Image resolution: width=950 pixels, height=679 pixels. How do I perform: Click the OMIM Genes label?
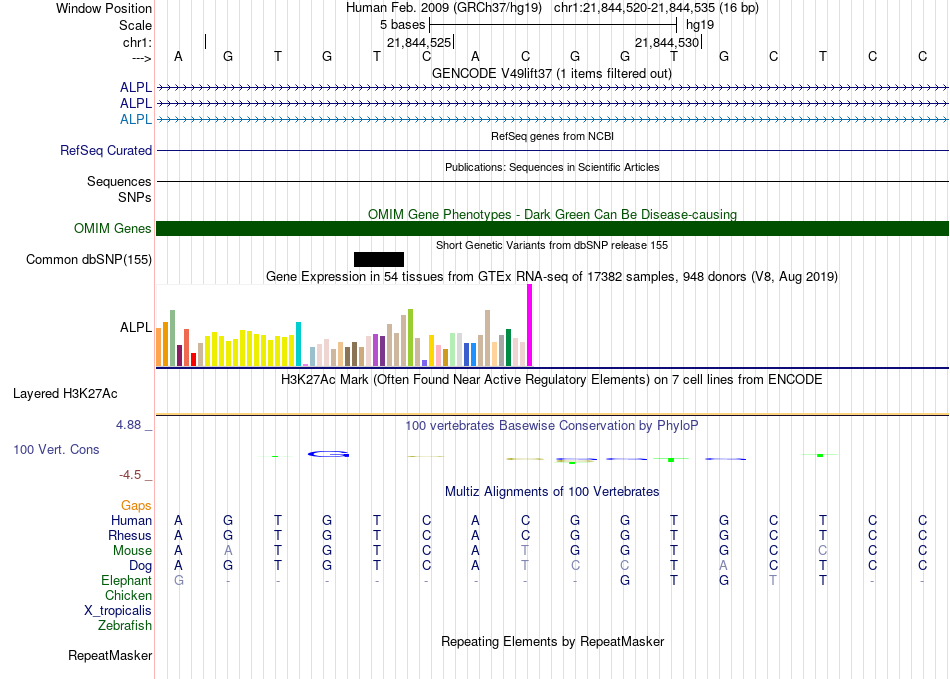click(112, 228)
